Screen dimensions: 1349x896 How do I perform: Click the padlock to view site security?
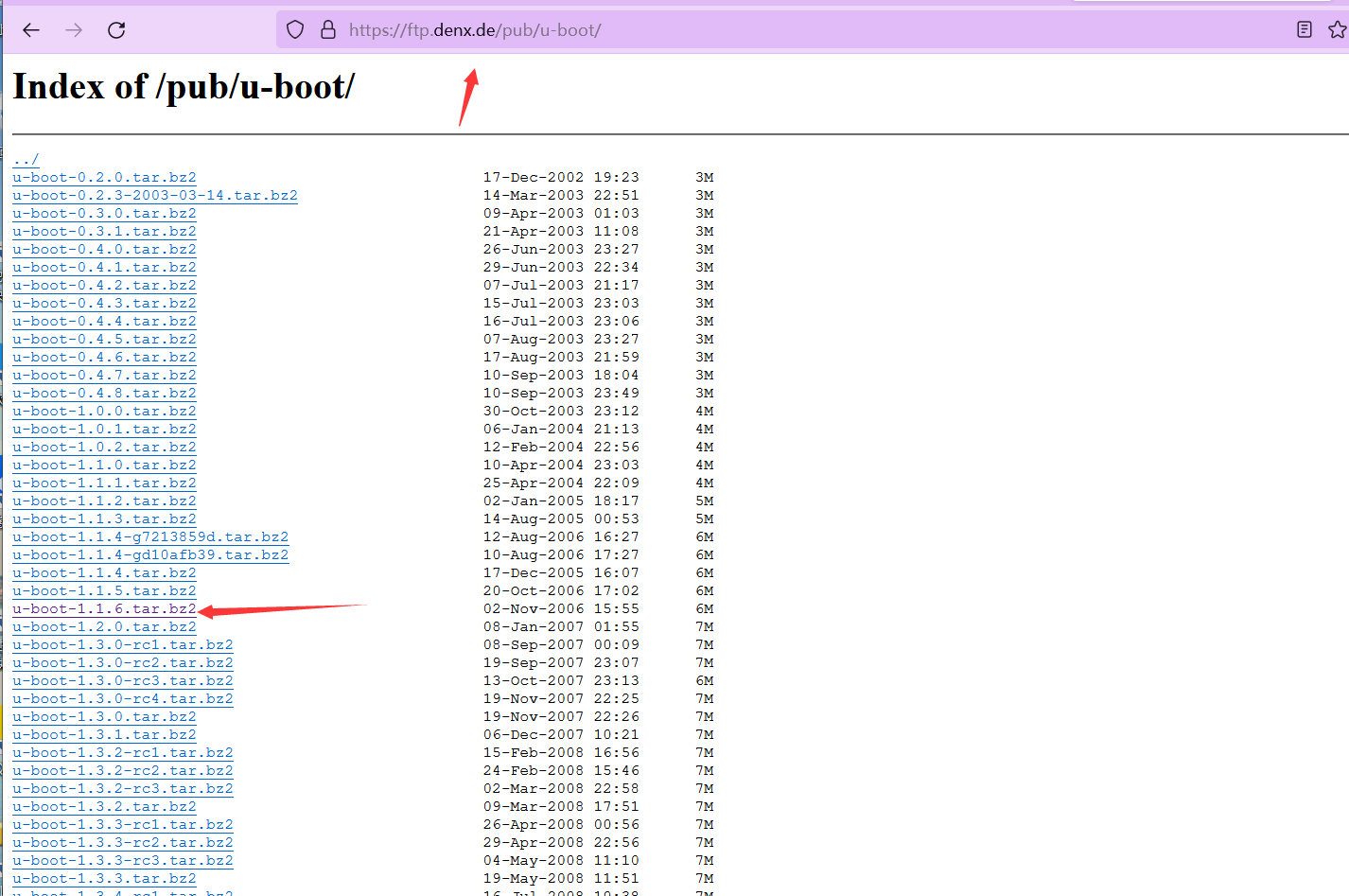pos(327,29)
